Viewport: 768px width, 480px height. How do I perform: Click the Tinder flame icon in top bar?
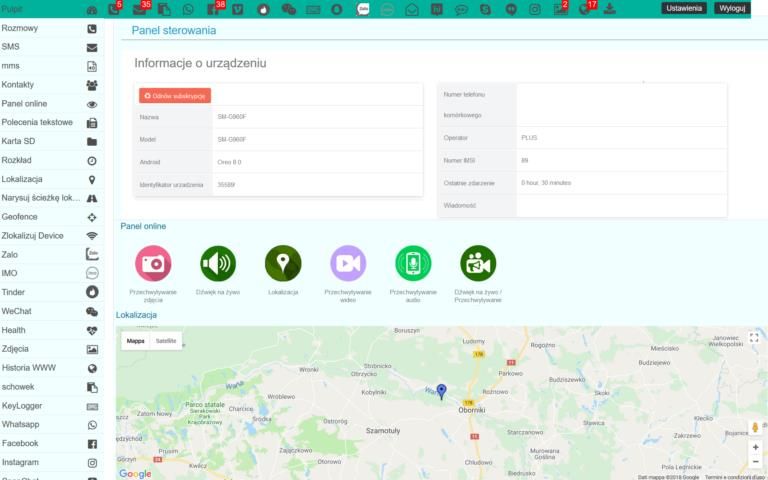pyautogui.click(x=263, y=9)
